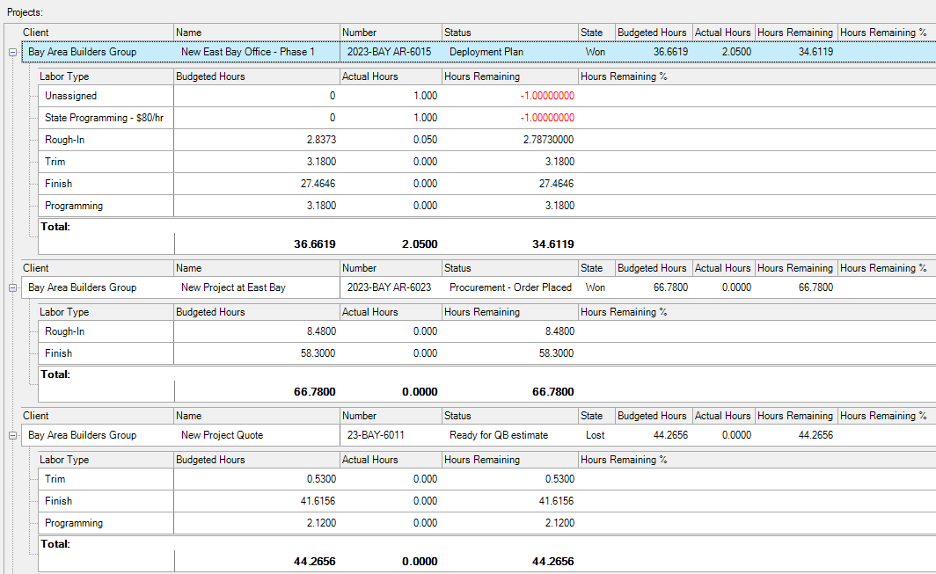Collapse the New East Bay Office - Phase 1 project row
This screenshot has width=936, height=574.
click(13, 53)
